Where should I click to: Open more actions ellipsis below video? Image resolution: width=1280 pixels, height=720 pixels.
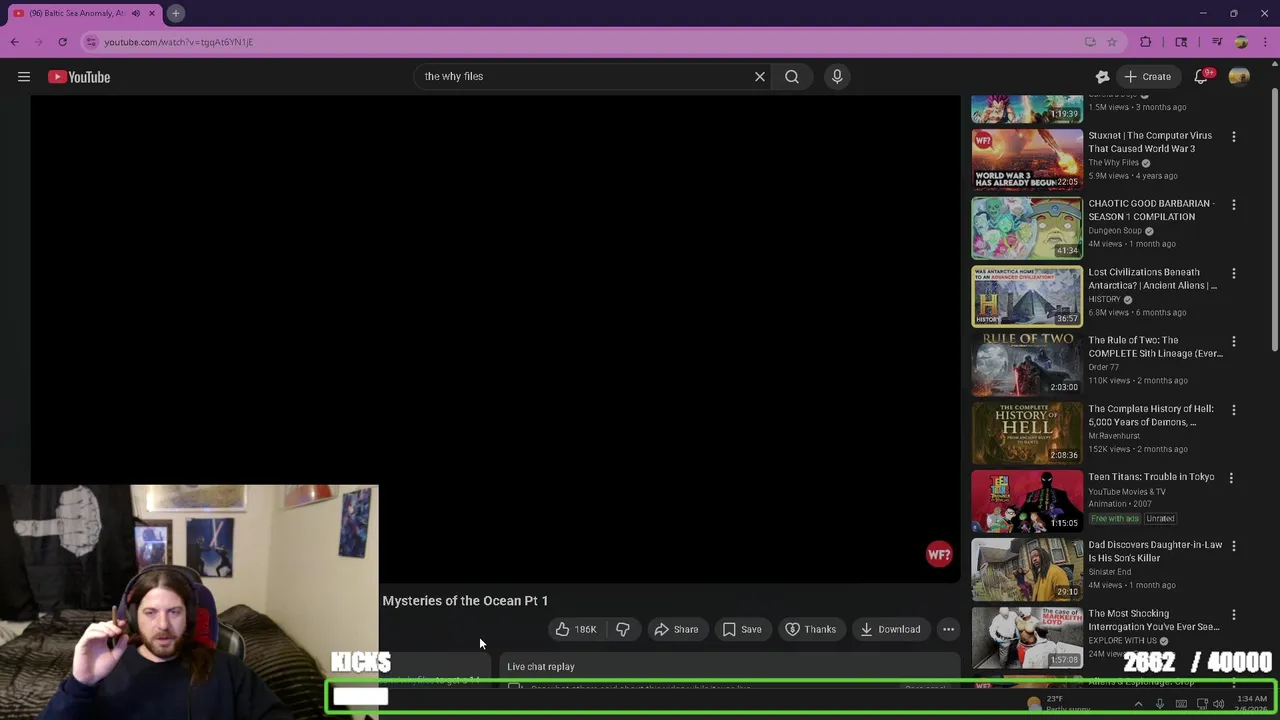coord(948,629)
